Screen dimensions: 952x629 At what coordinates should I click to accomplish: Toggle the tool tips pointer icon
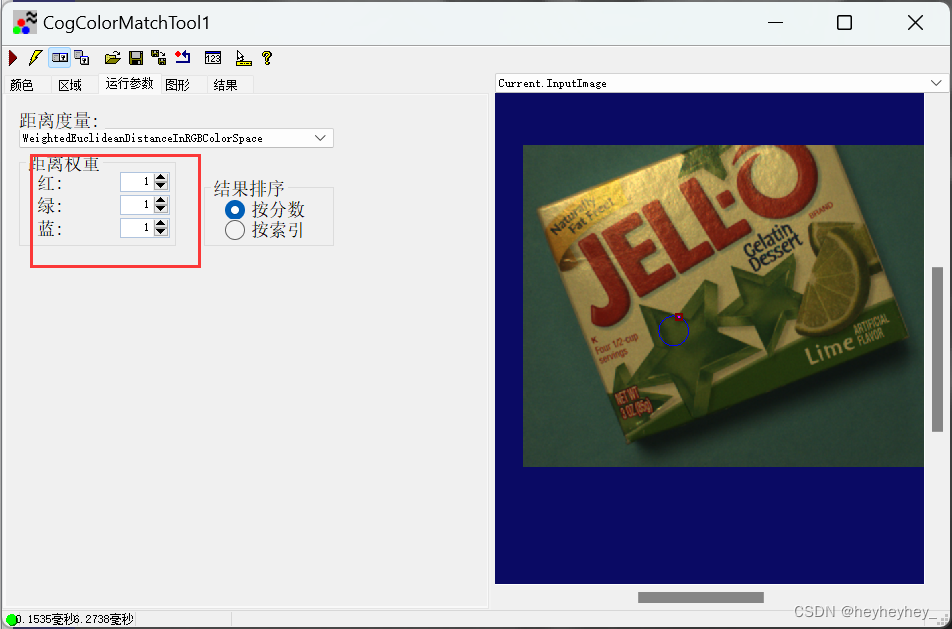point(243,58)
